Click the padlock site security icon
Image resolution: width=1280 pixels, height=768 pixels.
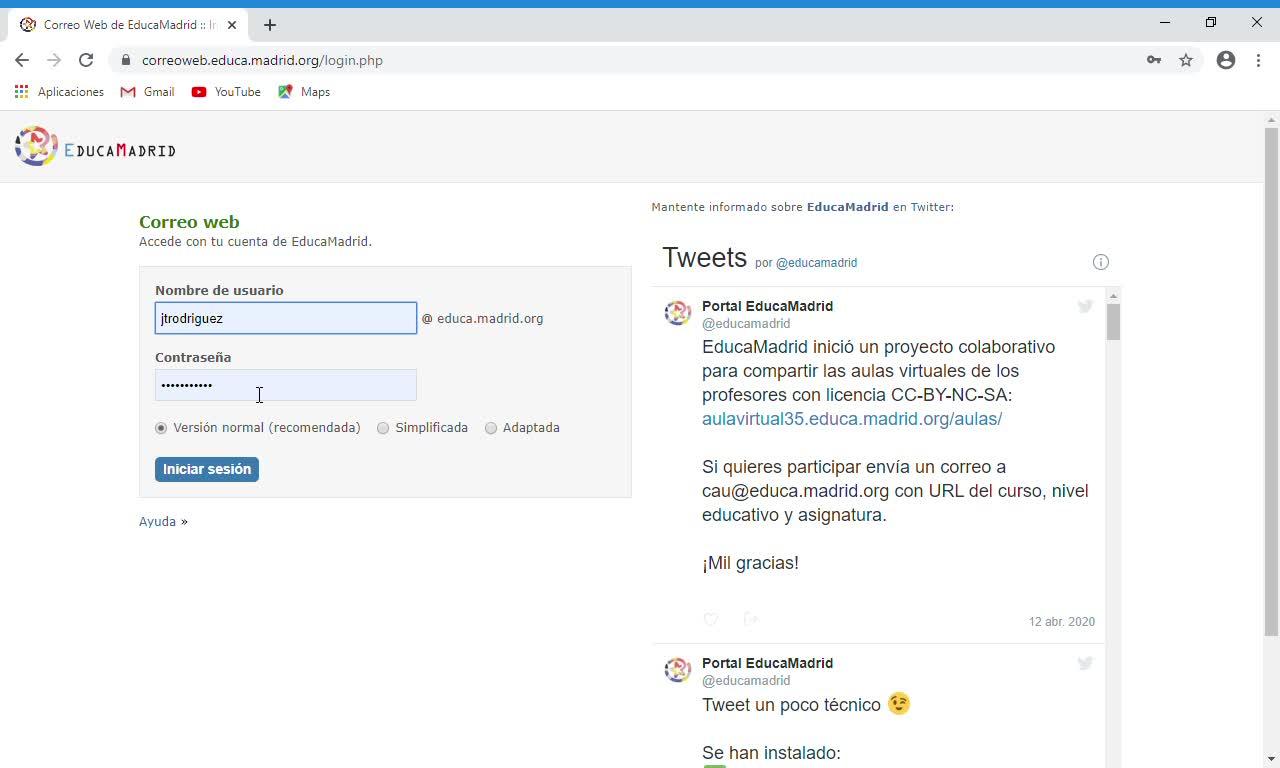(x=125, y=60)
